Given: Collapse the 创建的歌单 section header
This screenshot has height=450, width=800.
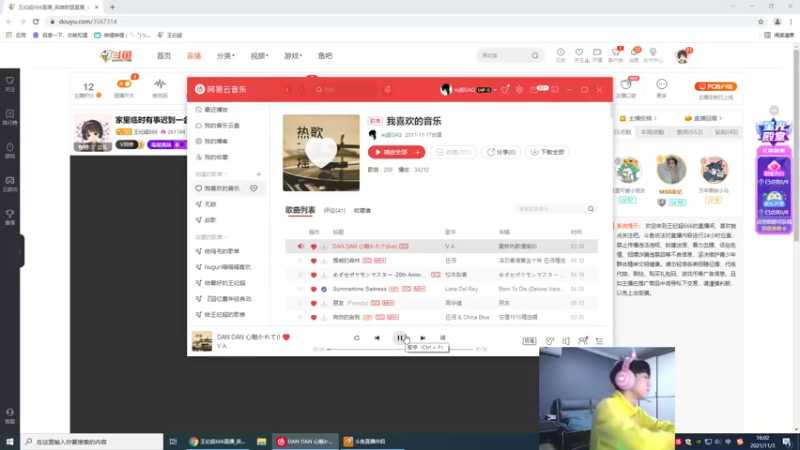Looking at the screenshot, I should 211,174.
